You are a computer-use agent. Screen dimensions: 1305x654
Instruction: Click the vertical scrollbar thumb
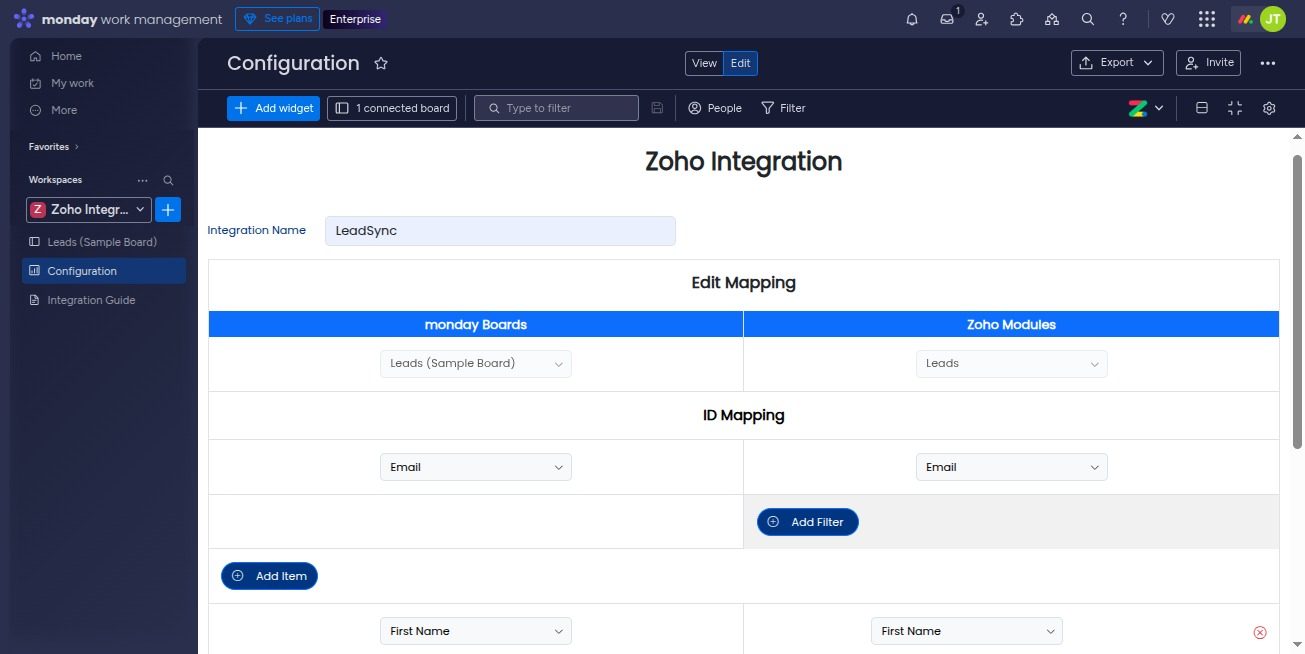pos(1297,300)
